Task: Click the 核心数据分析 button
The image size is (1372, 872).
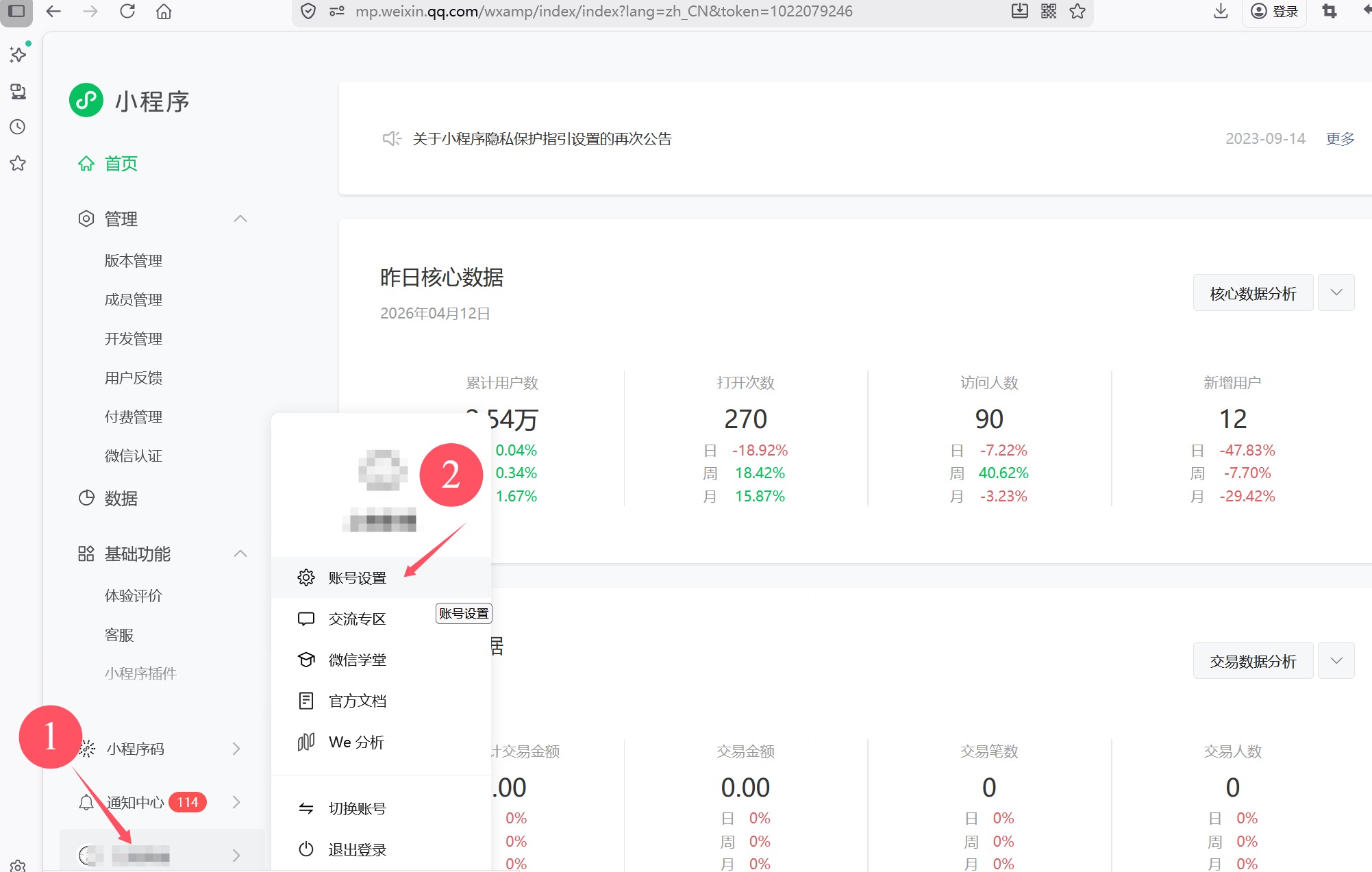Action: click(x=1252, y=293)
